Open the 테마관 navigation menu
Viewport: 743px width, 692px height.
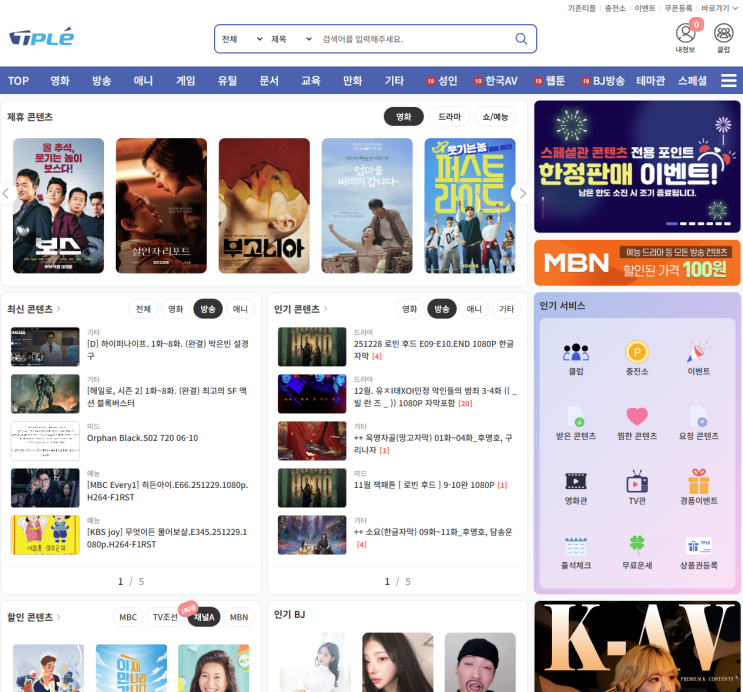[651, 81]
